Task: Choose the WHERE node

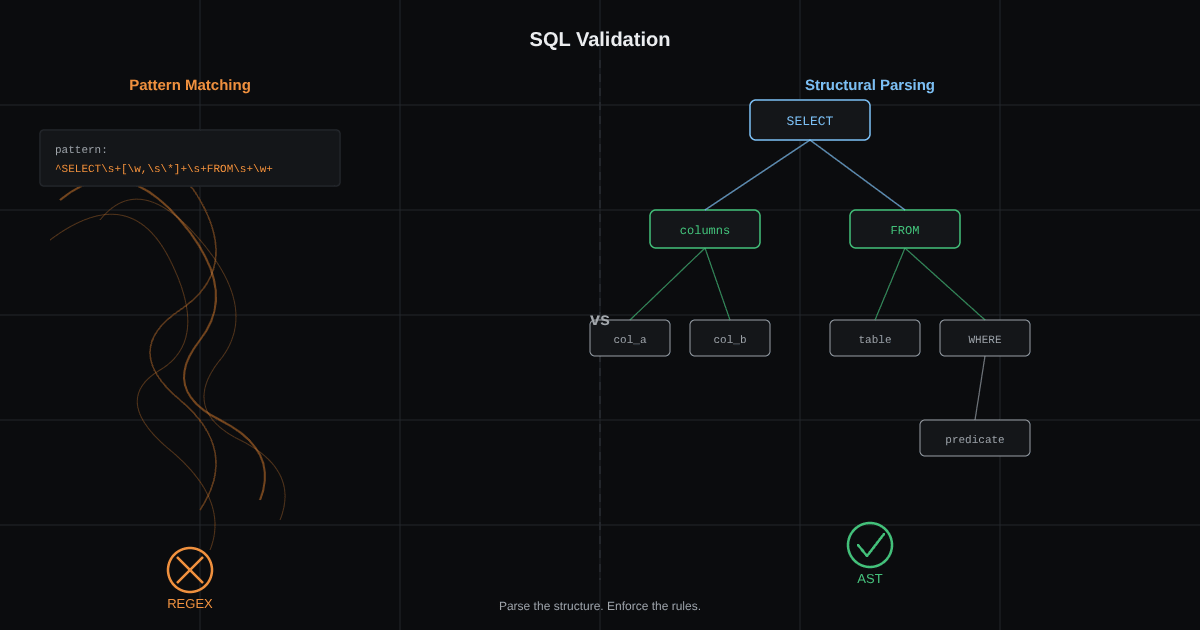Action: [x=985, y=338]
